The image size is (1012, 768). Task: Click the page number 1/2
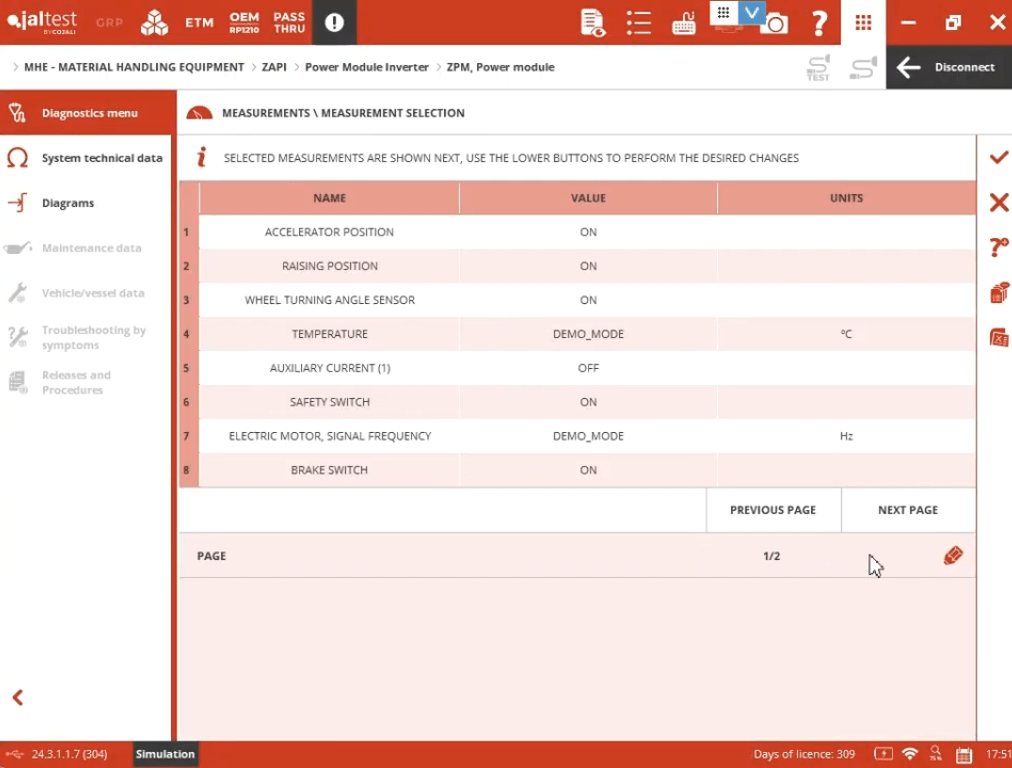[771, 556]
